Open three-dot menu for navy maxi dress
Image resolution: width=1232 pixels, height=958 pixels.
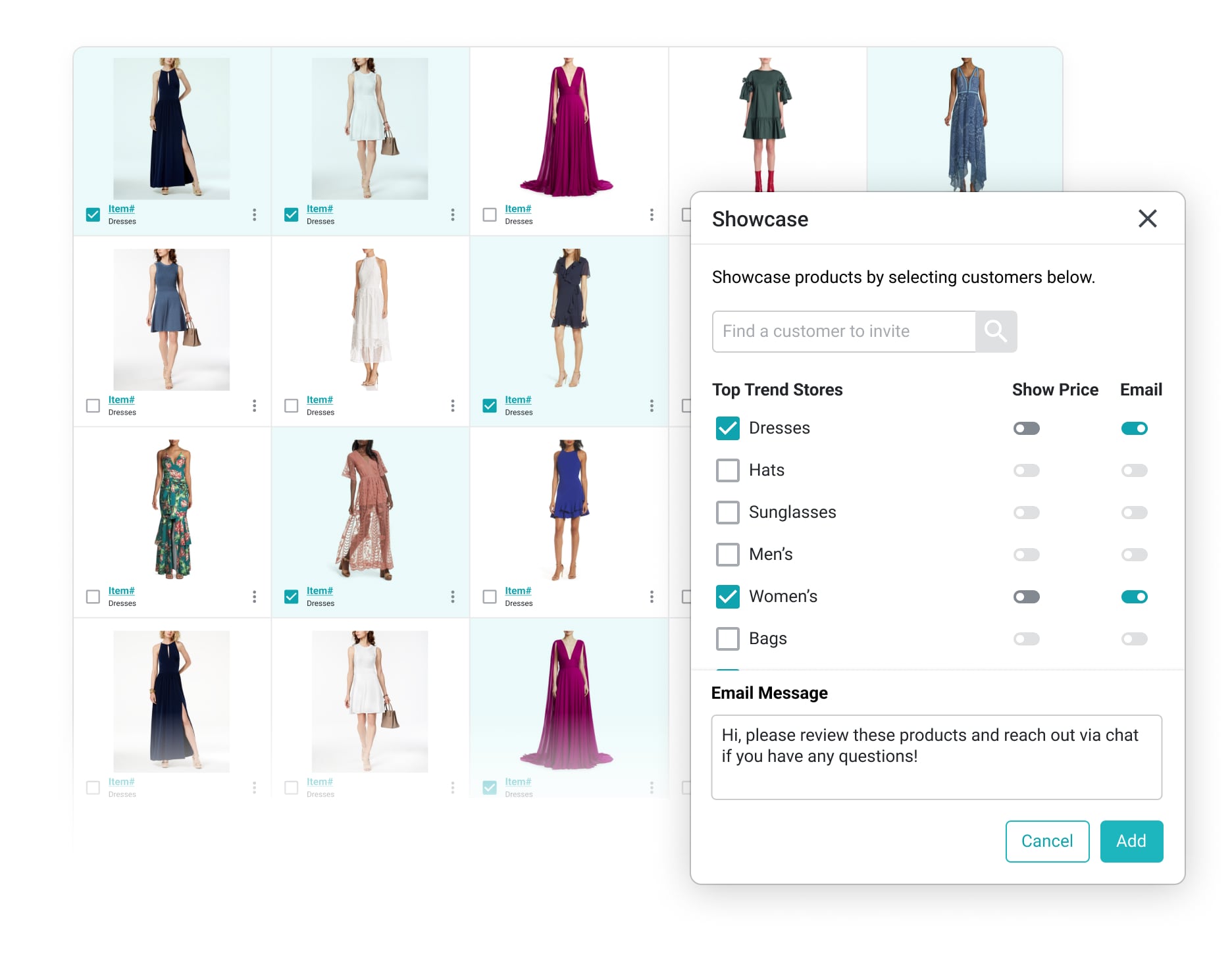[255, 214]
